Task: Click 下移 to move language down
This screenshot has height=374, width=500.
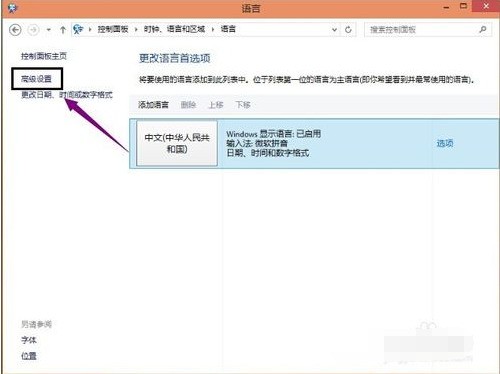Action: point(243,105)
